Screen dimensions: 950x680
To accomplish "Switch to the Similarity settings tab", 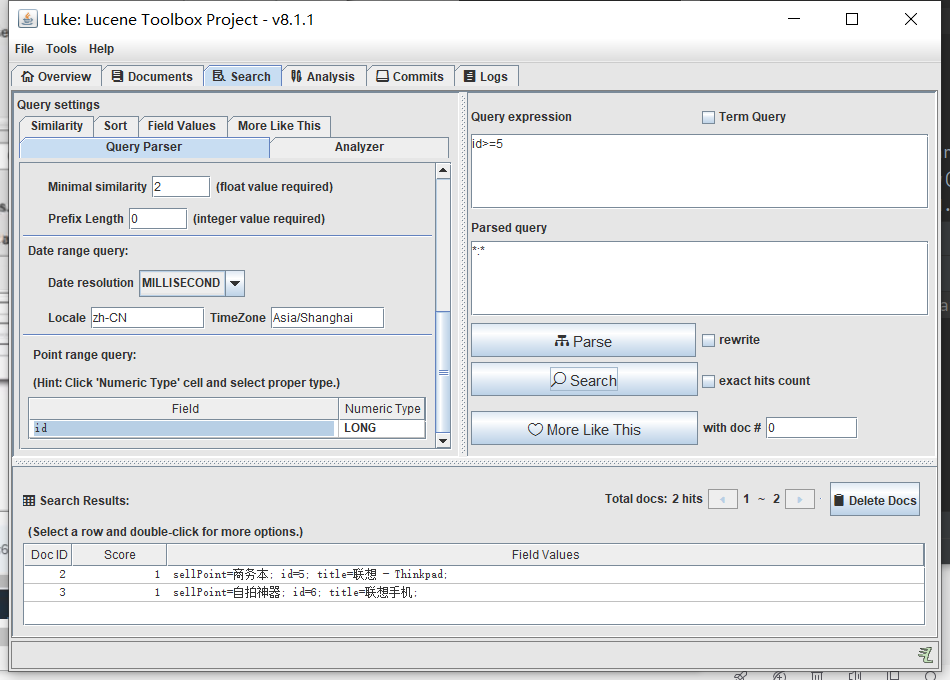I will click(x=57, y=125).
